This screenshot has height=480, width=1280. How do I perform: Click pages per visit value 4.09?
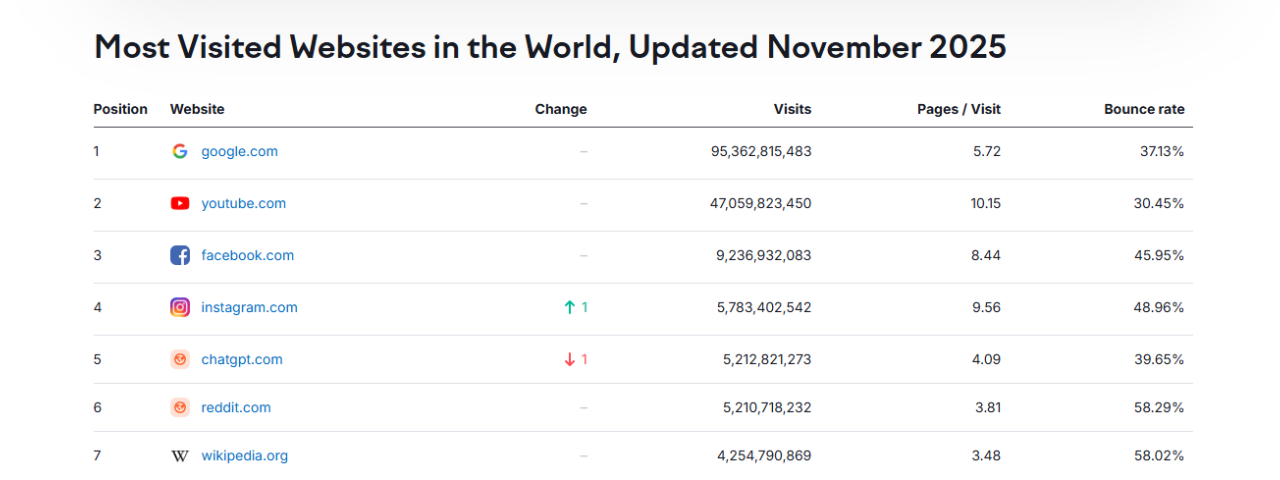click(986, 359)
